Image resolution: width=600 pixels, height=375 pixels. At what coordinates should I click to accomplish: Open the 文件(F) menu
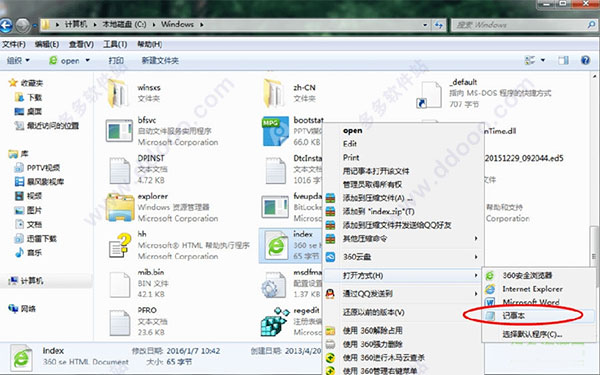(x=14, y=44)
